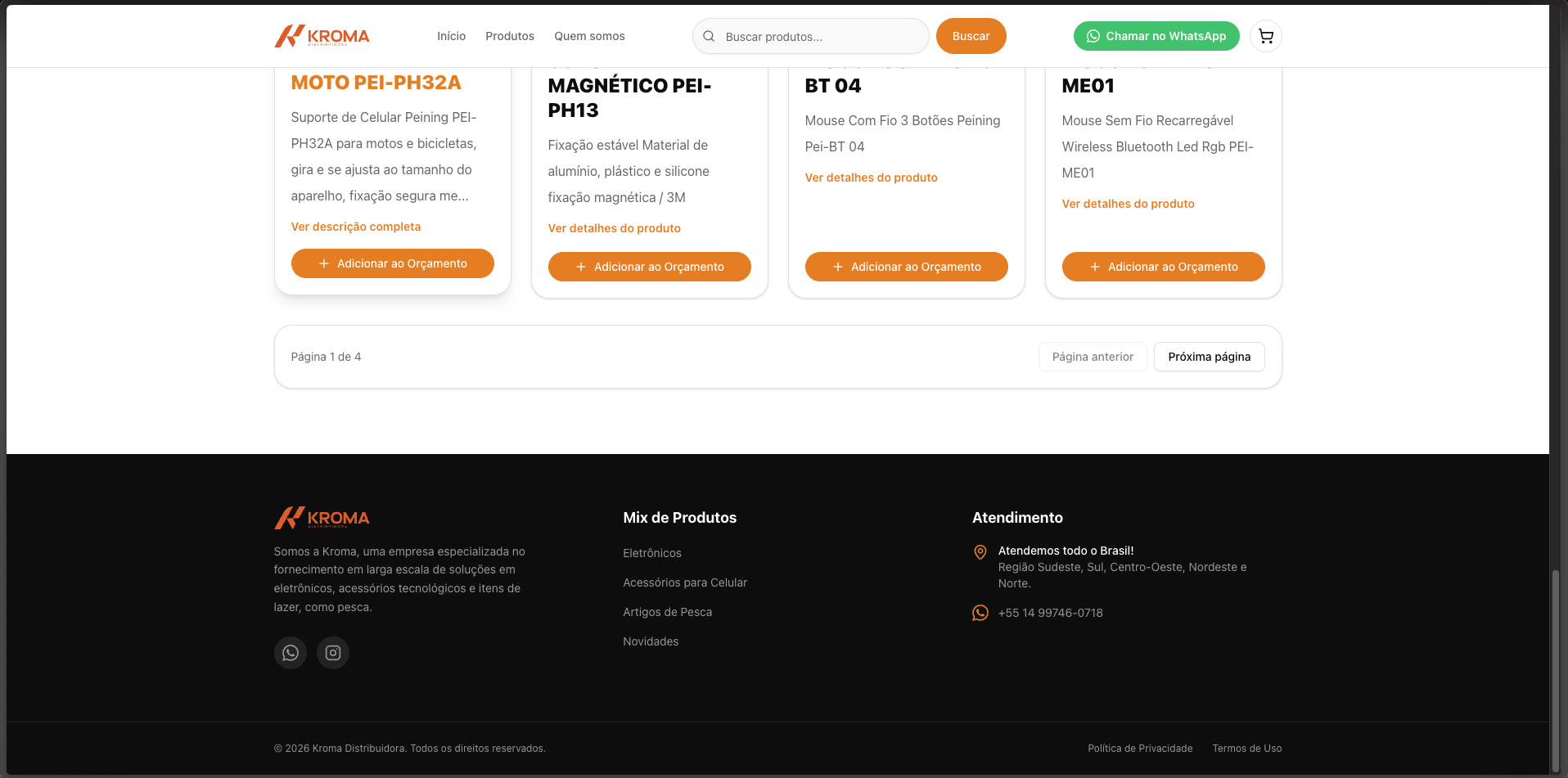
Task: Open Eletrônicos footer link
Action: coord(652,553)
